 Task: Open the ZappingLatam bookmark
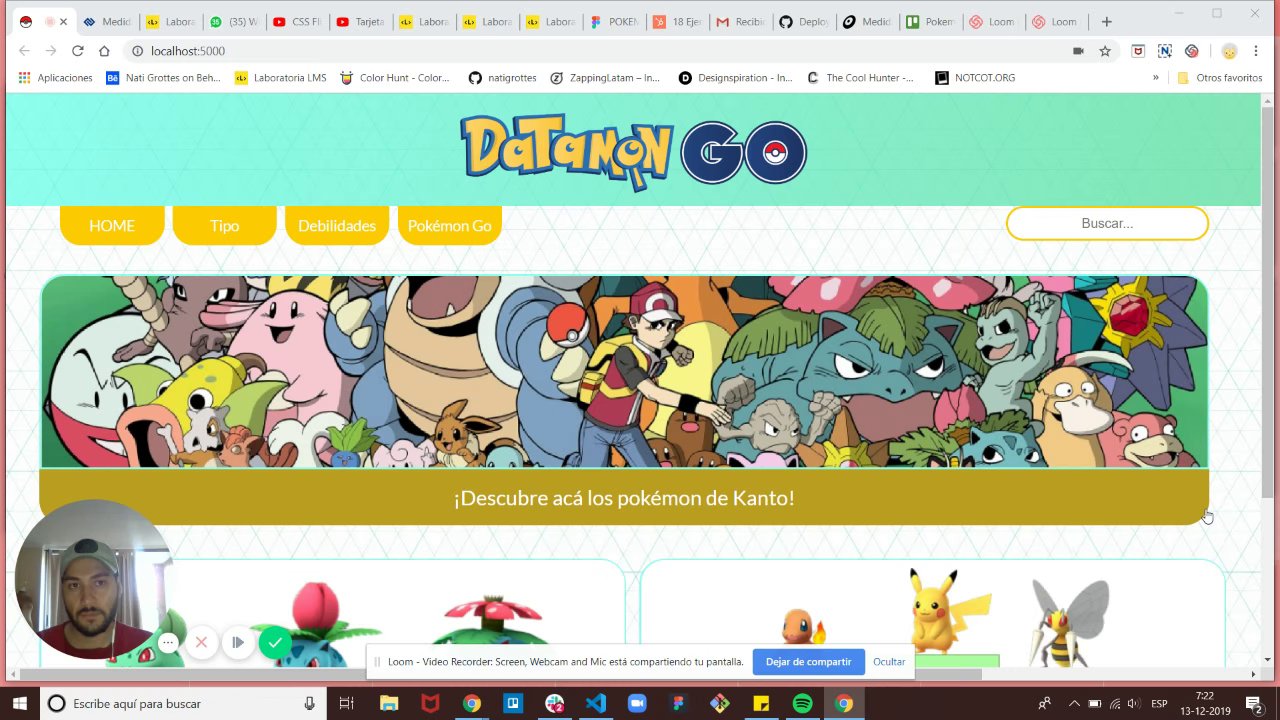(x=605, y=77)
